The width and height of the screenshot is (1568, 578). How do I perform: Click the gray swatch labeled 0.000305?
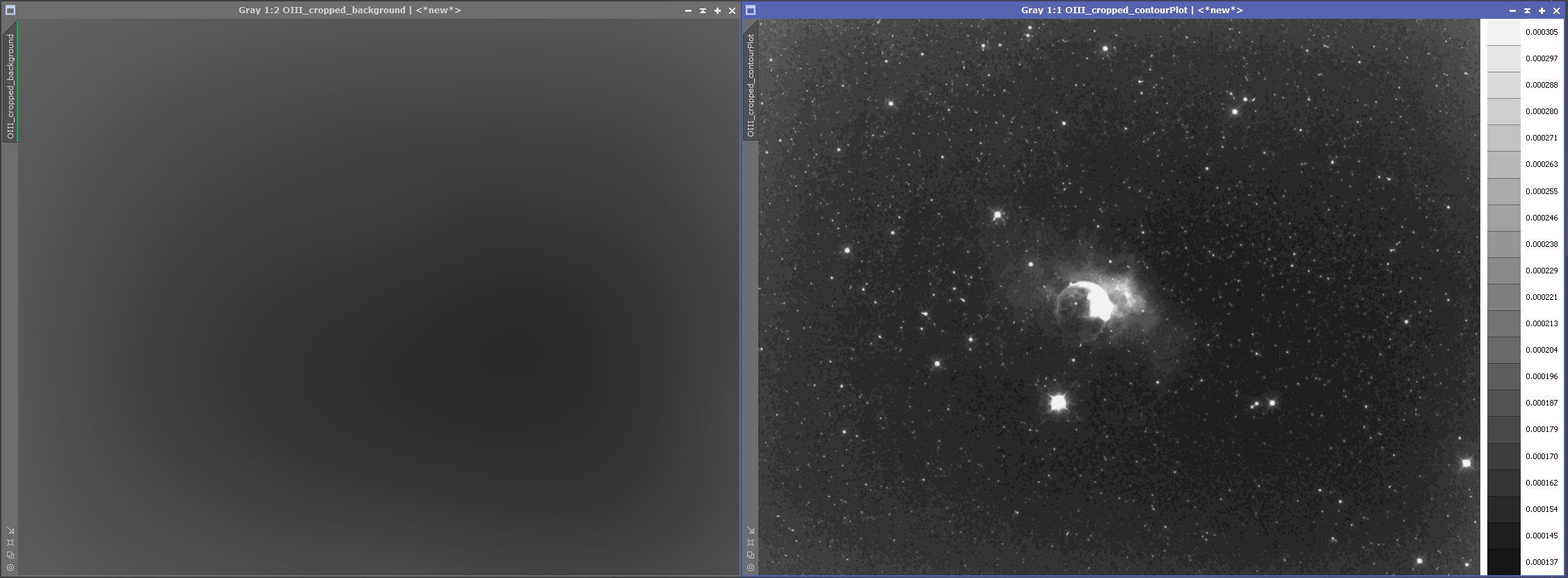point(1503,32)
